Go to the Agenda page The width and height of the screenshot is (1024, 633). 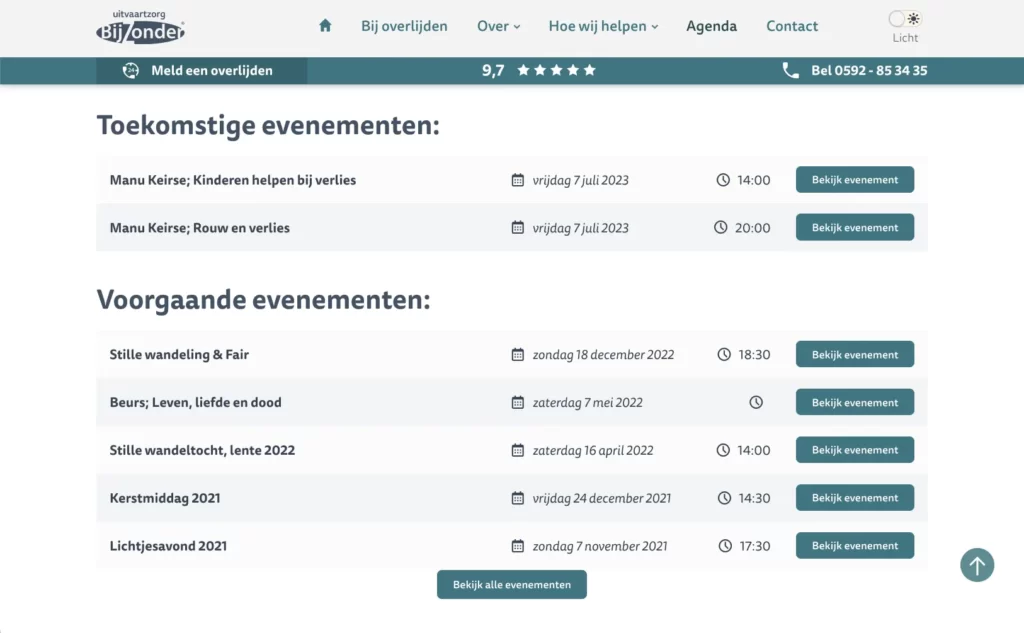[x=711, y=26]
